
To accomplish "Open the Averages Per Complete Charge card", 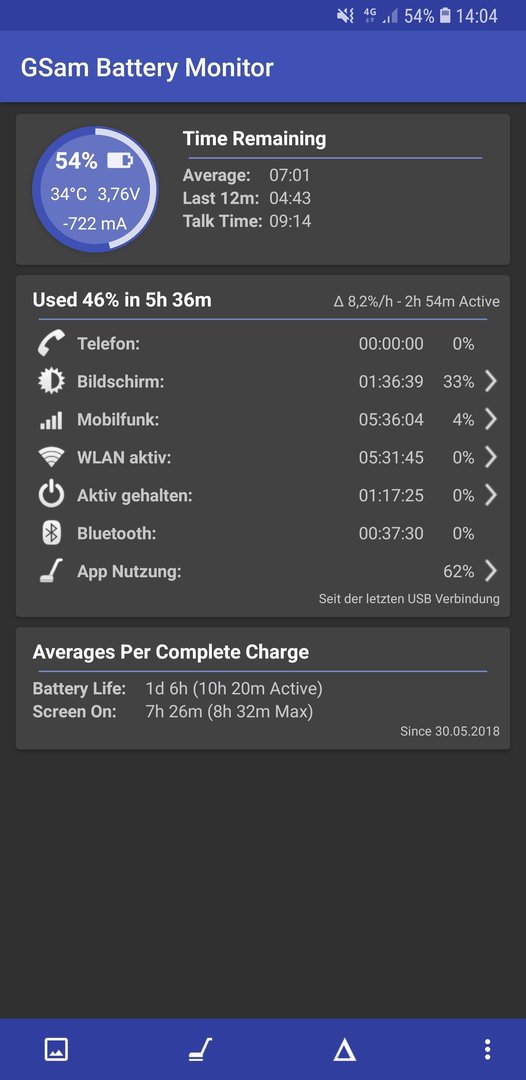I will (x=263, y=688).
